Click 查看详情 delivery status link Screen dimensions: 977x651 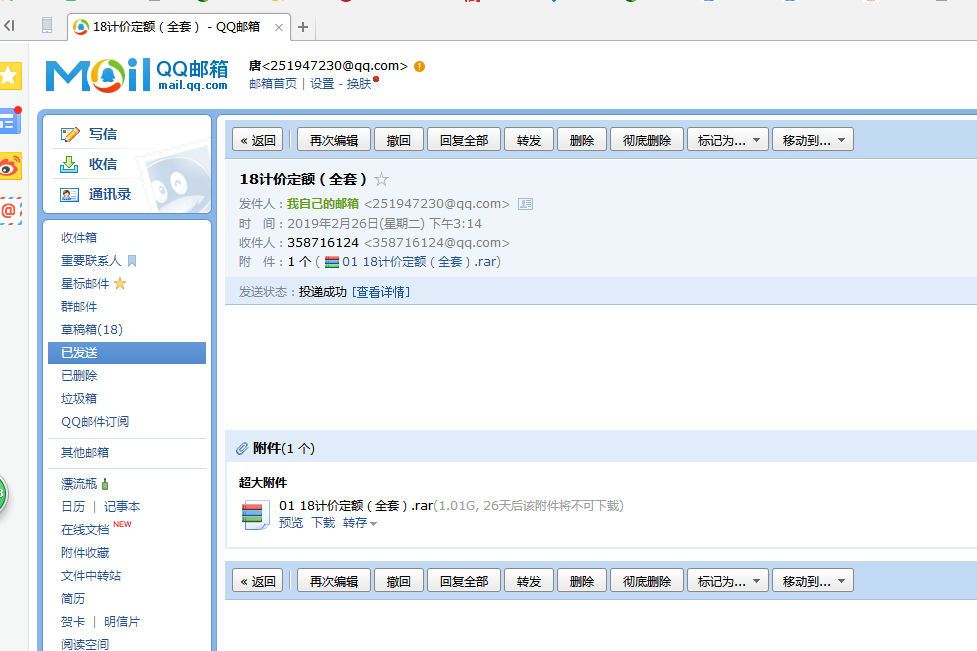tap(381, 292)
